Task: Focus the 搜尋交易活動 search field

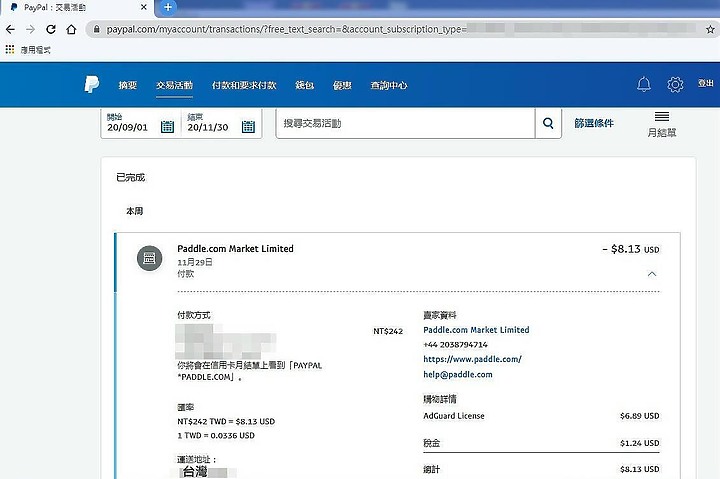Action: tap(405, 123)
